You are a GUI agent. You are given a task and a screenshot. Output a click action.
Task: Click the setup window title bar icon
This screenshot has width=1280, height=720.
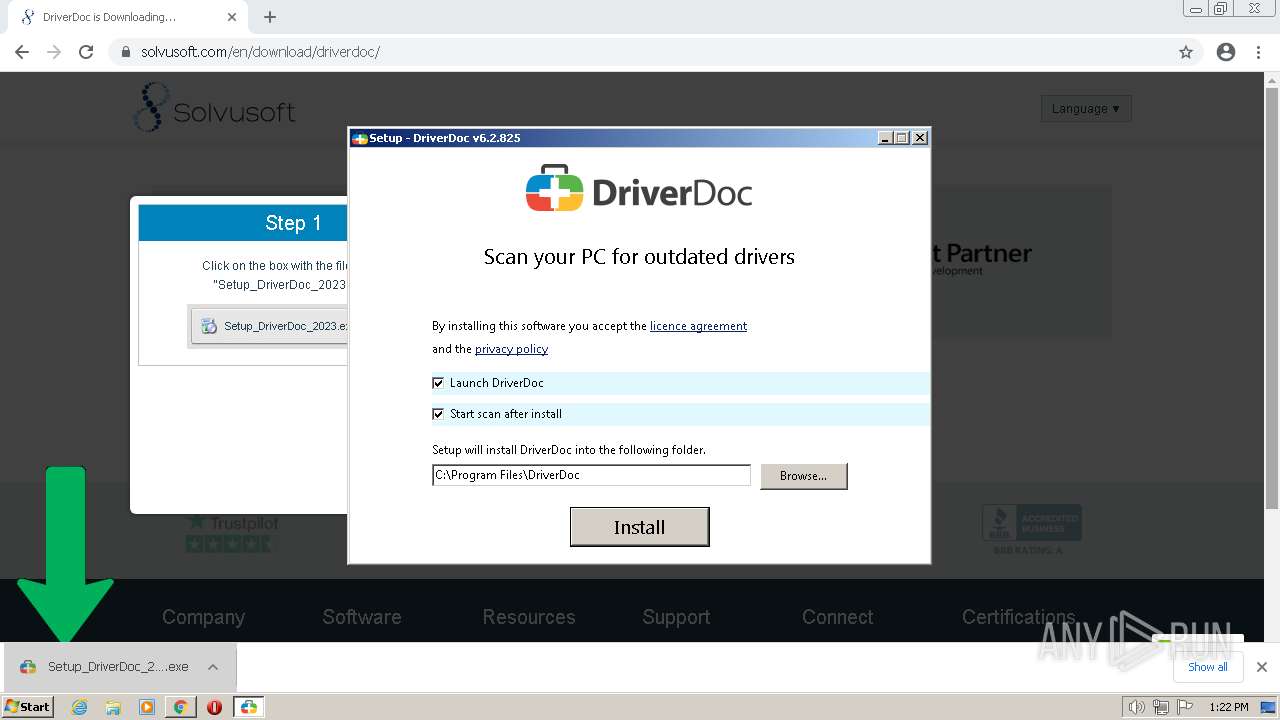pyautogui.click(x=360, y=138)
